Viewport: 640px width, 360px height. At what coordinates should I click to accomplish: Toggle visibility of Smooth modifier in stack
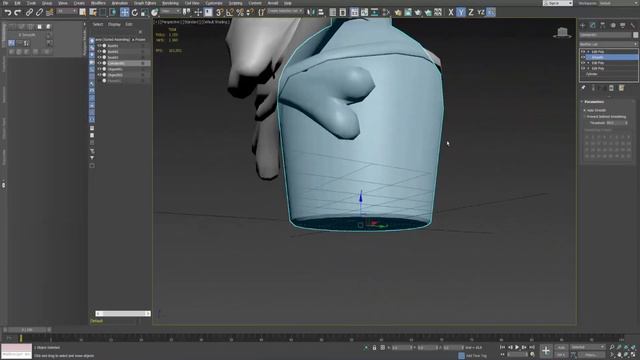point(583,58)
